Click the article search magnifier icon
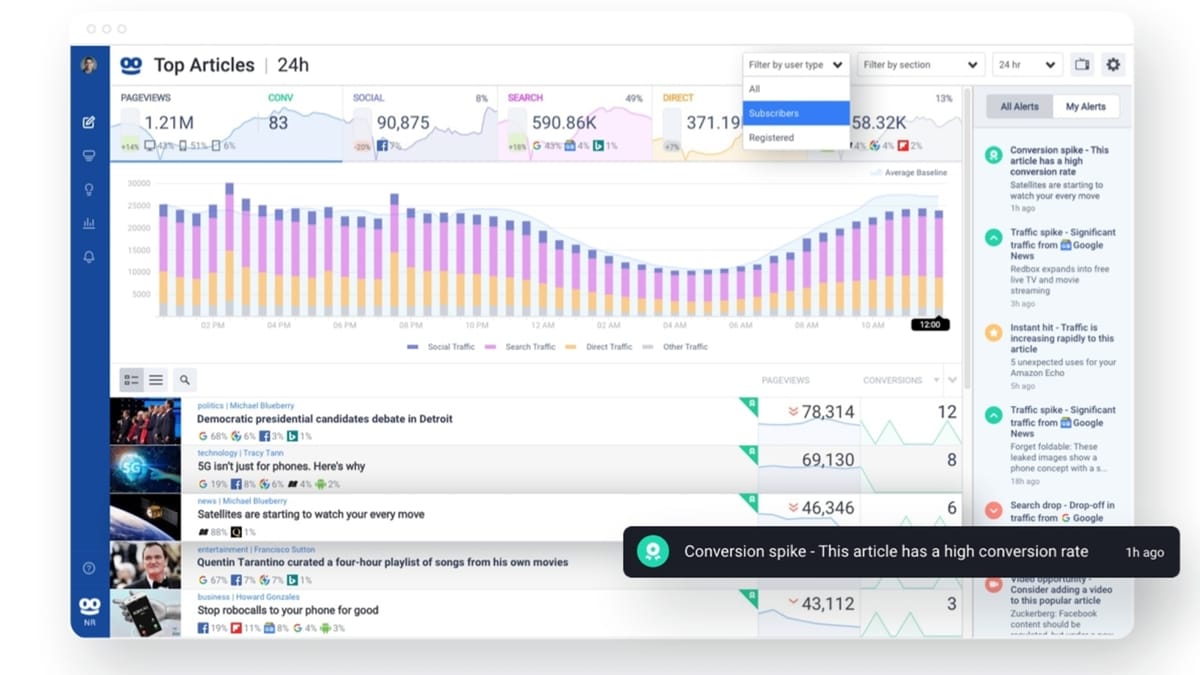1200x675 pixels. [x=184, y=380]
